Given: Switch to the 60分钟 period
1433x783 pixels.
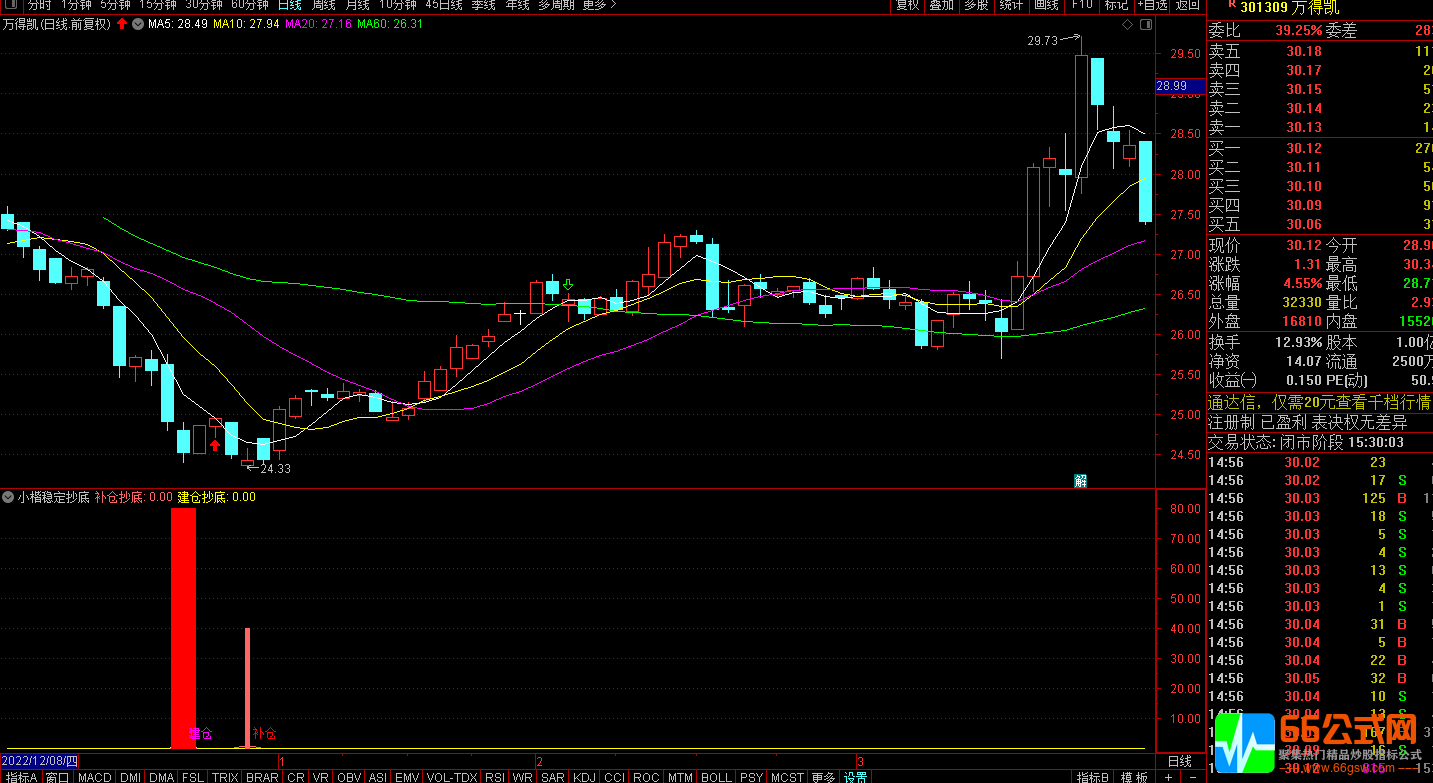Looking at the screenshot, I should (250, 5).
